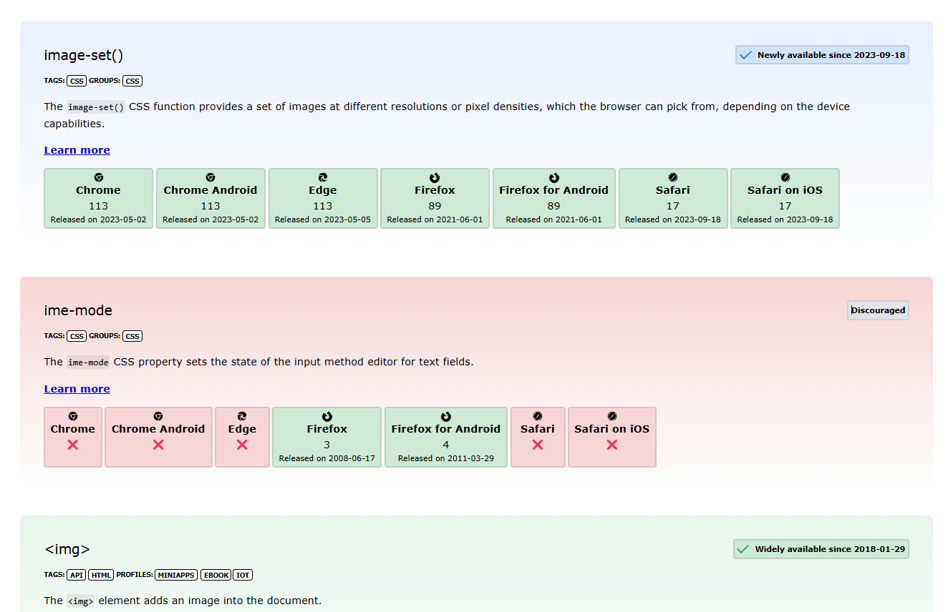Open Learn more link for ime-mode
The image size is (948, 612).
(x=77, y=389)
